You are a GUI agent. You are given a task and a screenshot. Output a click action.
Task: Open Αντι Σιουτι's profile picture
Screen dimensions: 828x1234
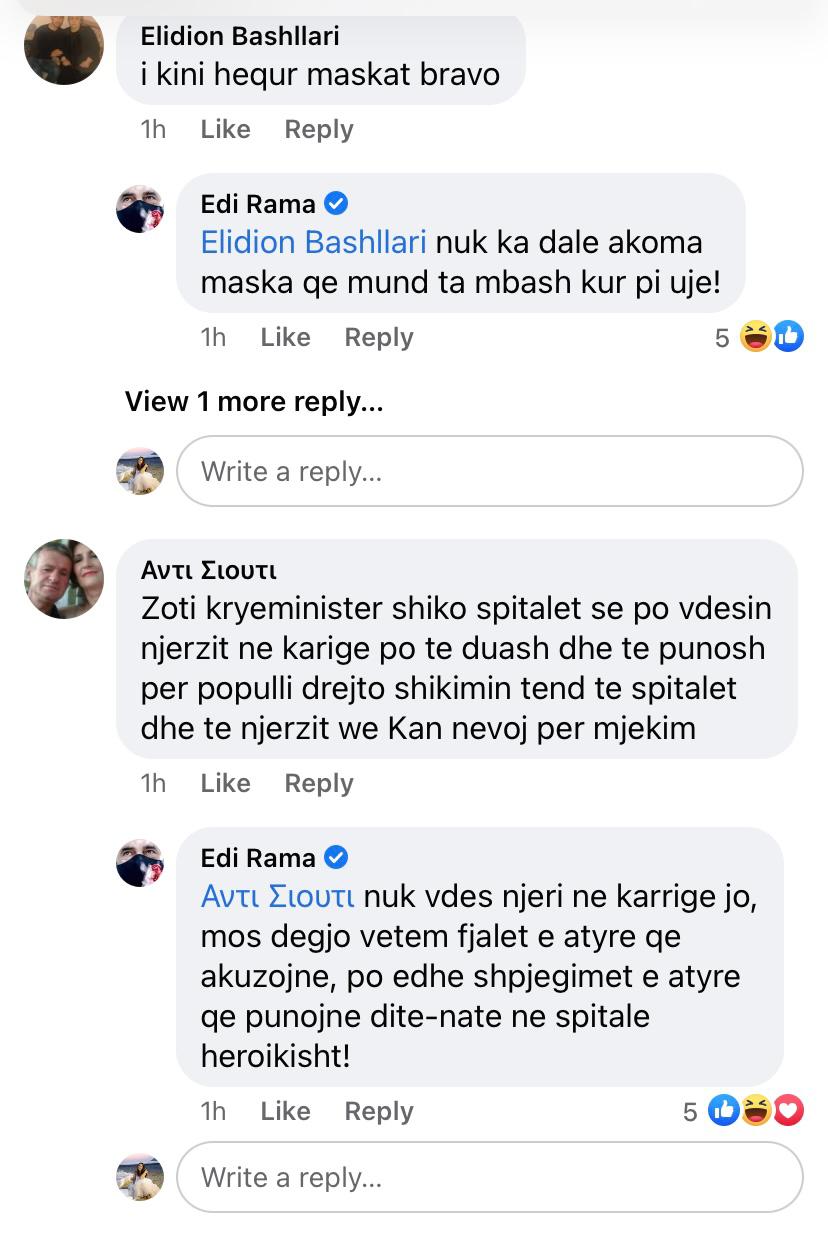coord(64,579)
